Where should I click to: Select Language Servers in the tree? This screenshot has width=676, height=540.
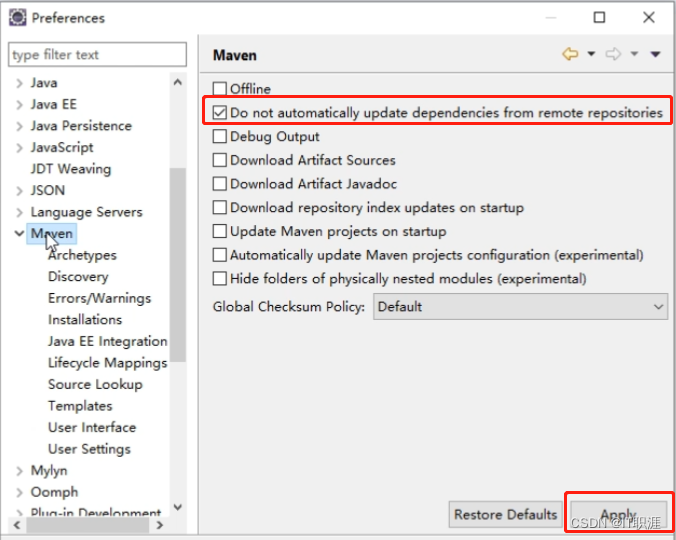pyautogui.click(x=86, y=212)
